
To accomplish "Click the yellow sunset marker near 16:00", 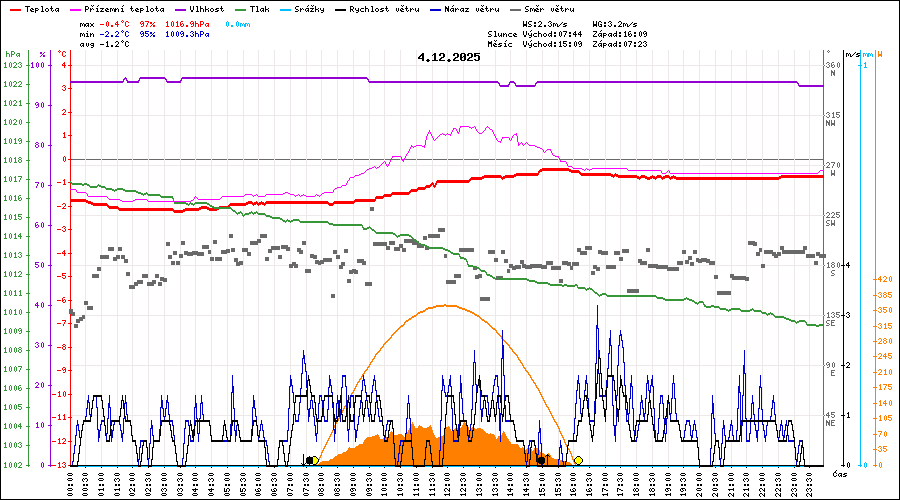I will coord(578,461).
